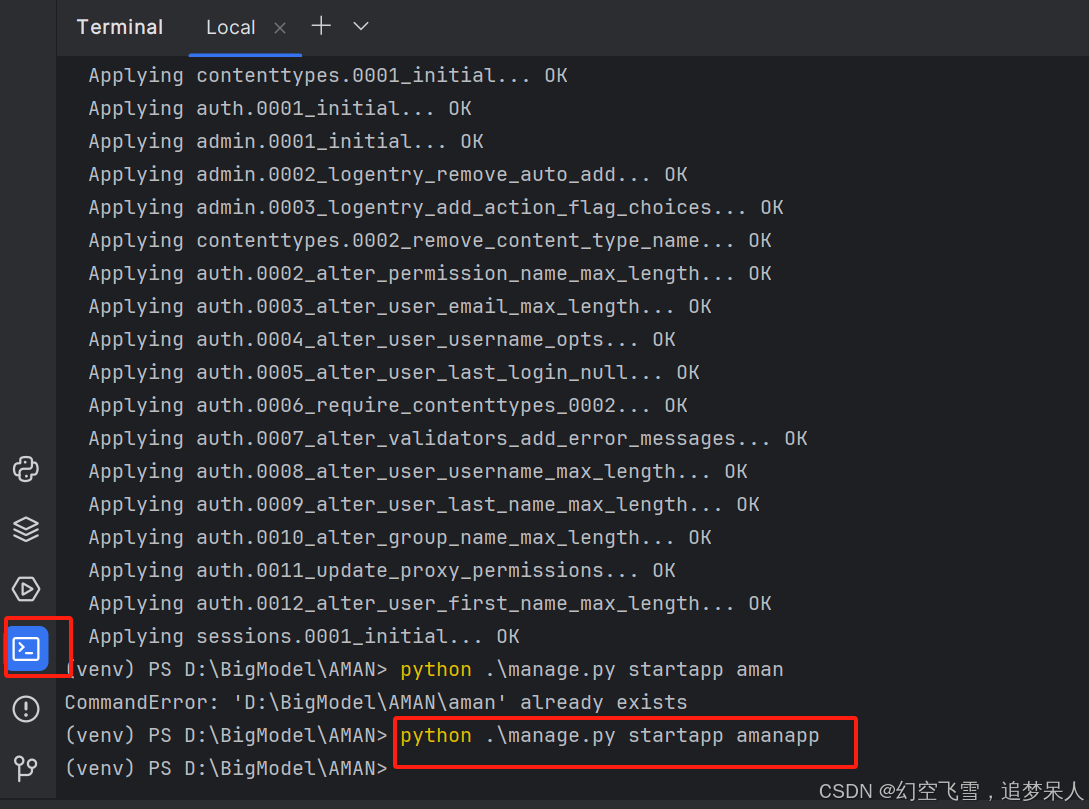Screen dimensions: 1089x809
Task: Open the Problems panel
Action: (26, 709)
